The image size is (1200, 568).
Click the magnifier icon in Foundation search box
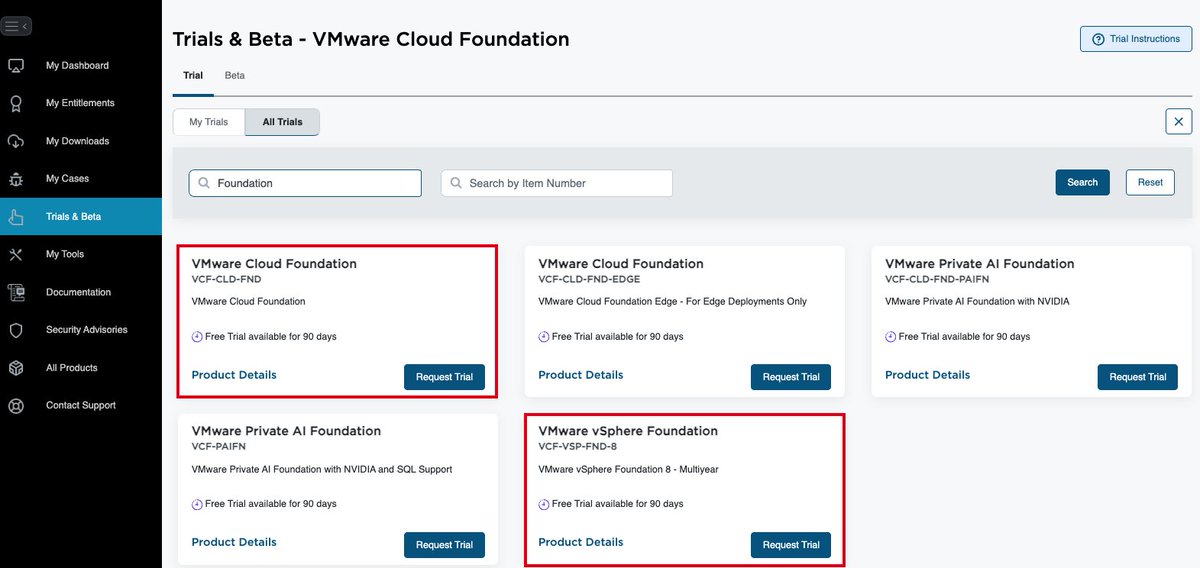(x=204, y=183)
